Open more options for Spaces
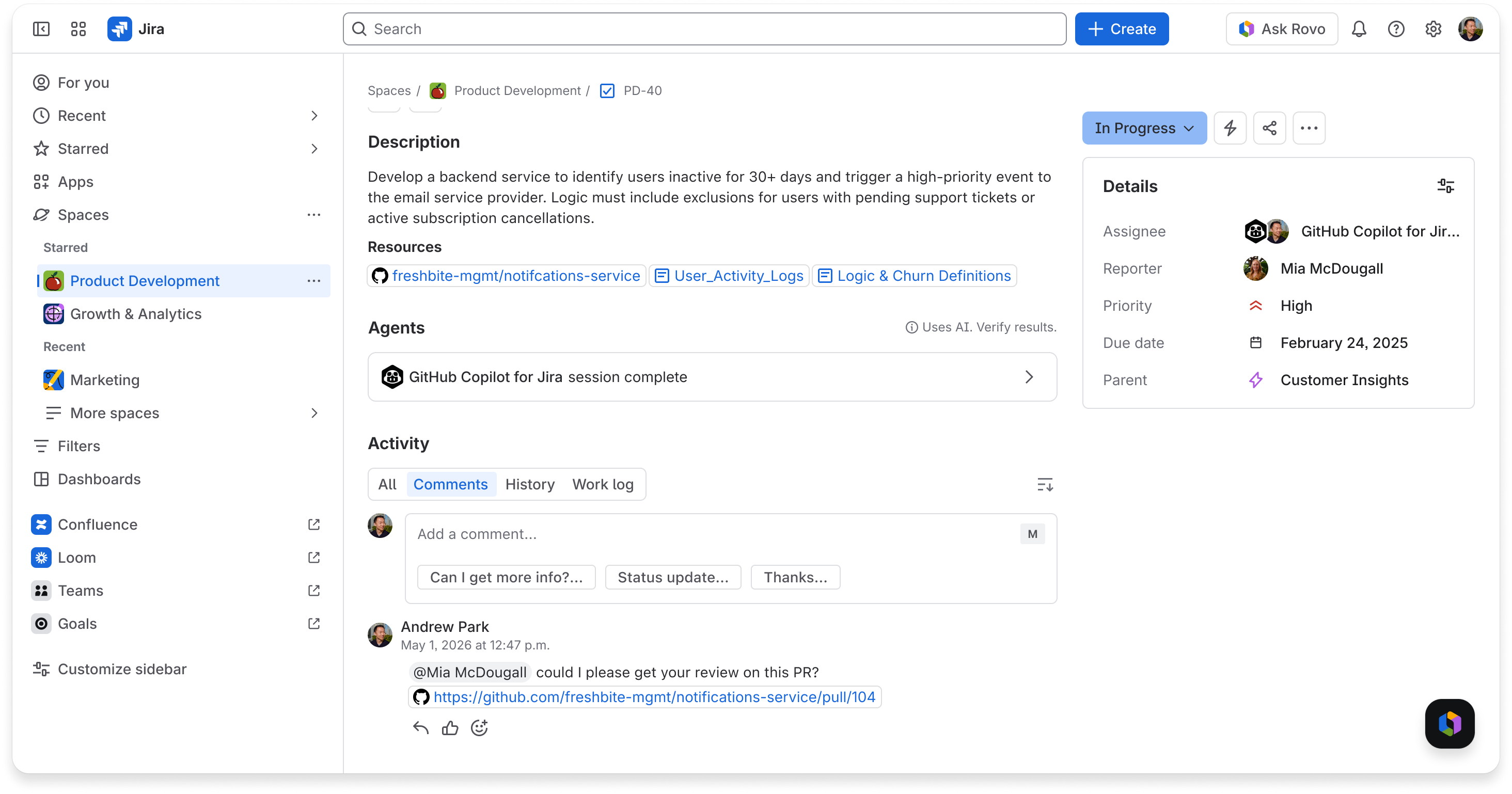 pyautogui.click(x=314, y=215)
